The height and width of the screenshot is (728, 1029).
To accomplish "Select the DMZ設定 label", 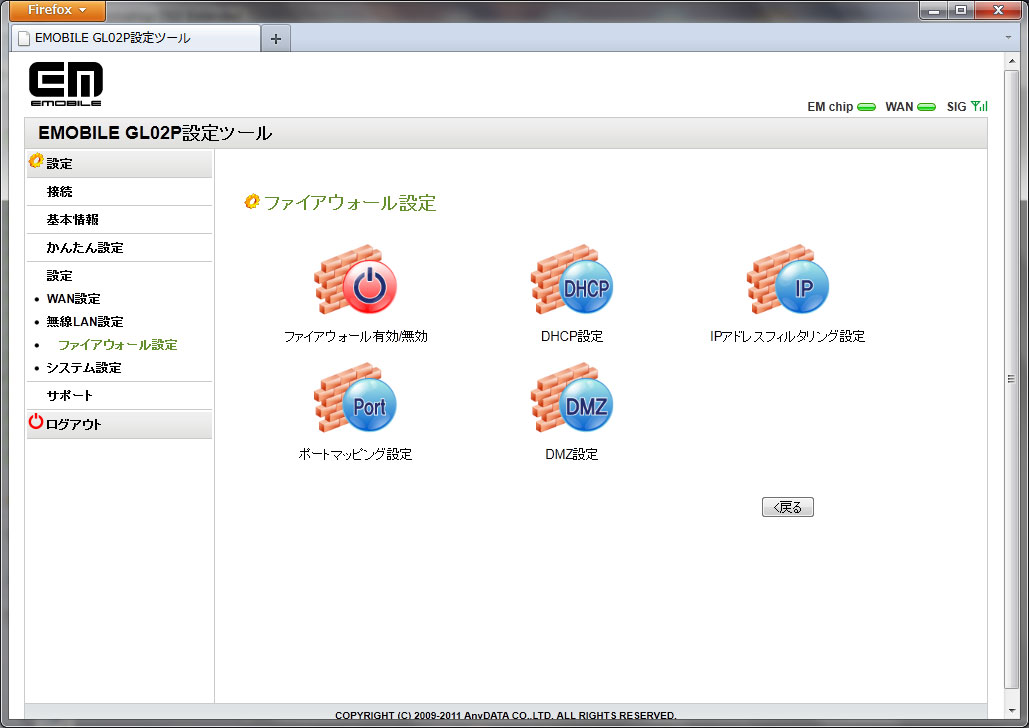I will [x=572, y=454].
